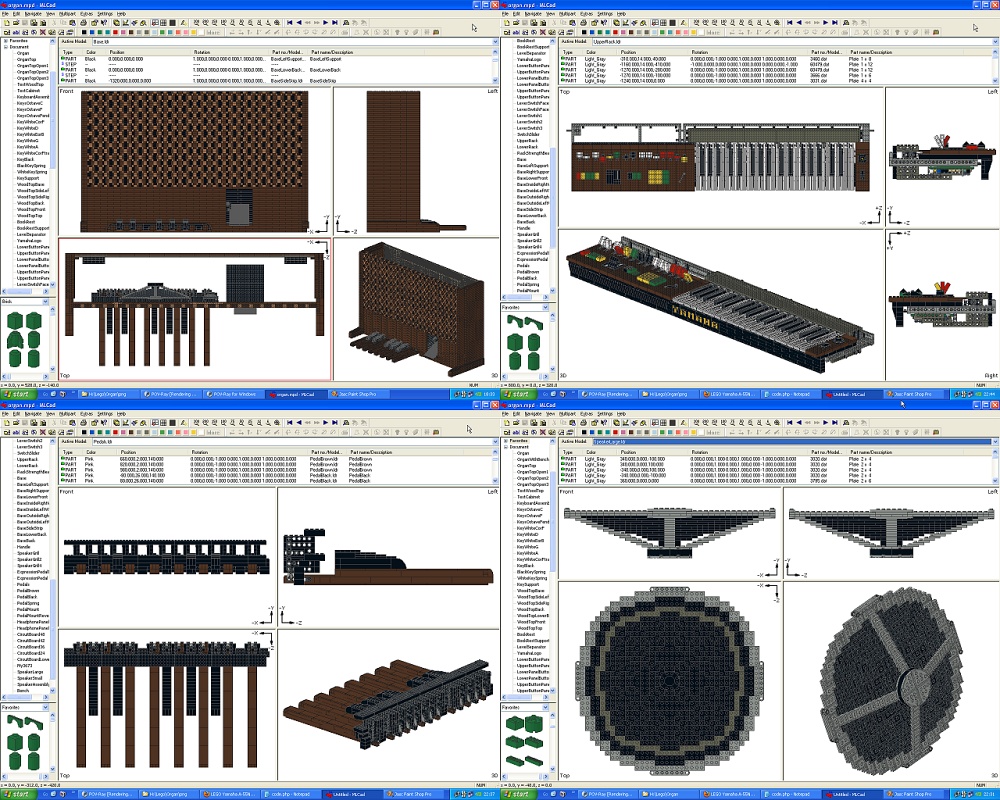Open Favorite parts dropdown in bottom-left window

tap(45, 707)
